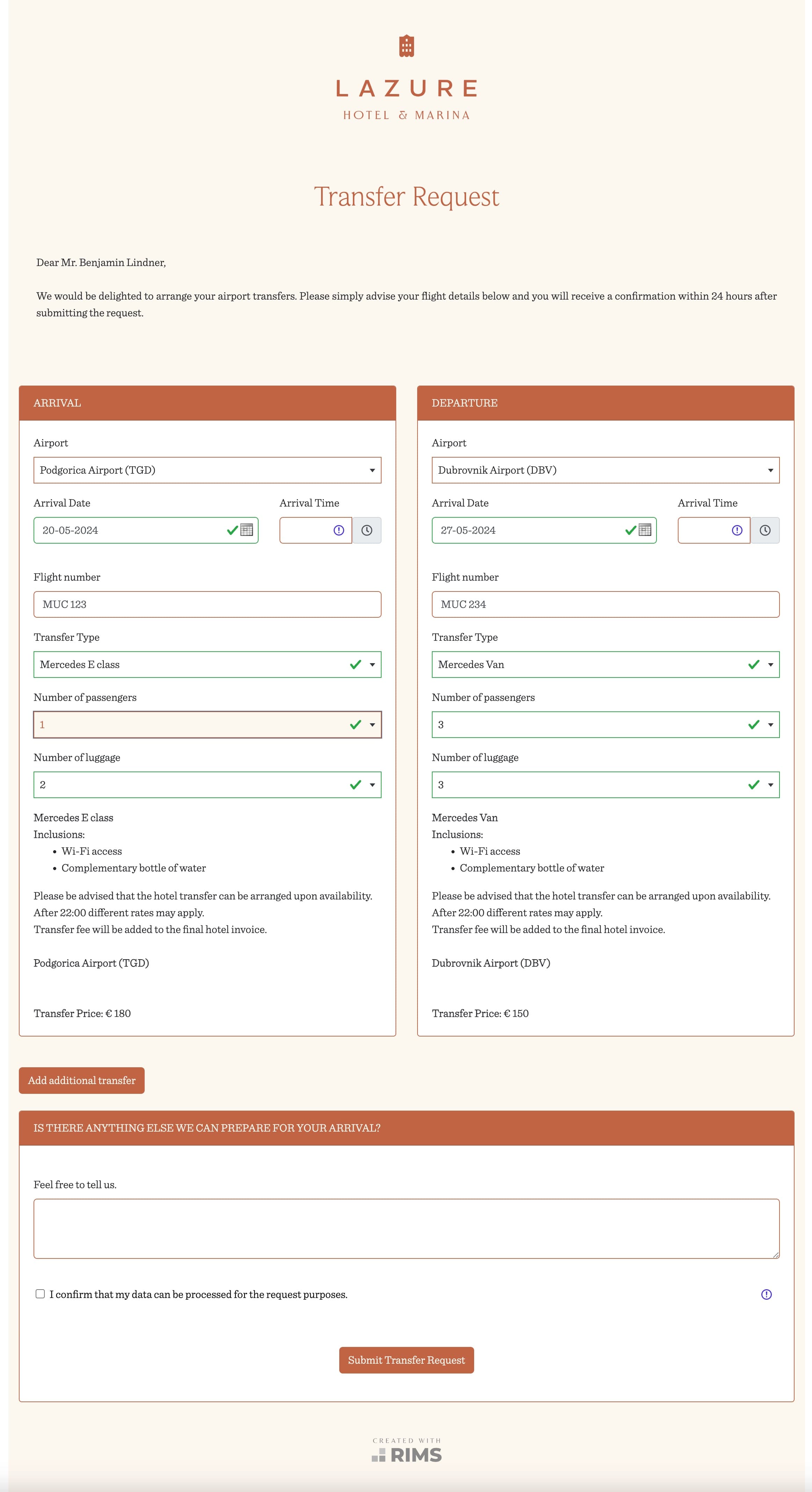Click the MUC 123 flight number field
This screenshot has height=1492, width=812.
207,604
